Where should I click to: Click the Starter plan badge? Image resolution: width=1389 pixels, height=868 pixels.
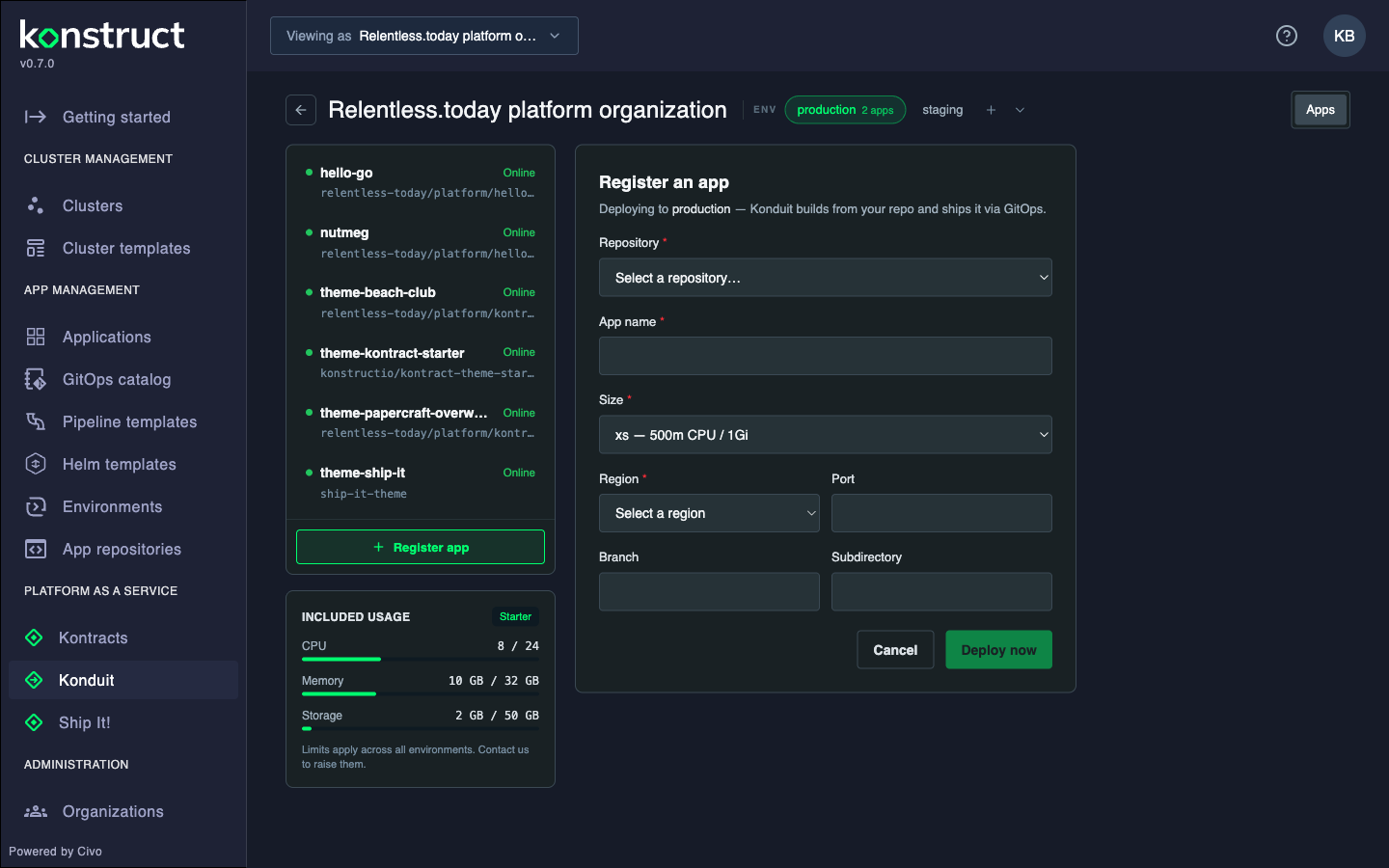pos(515,616)
